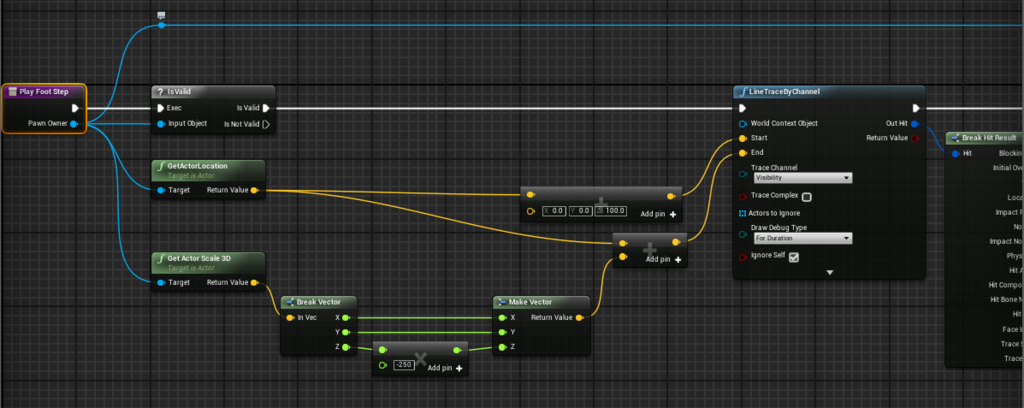Select the Break Hit Result node header
Viewport: 1024px width, 408px height.
tap(985, 138)
